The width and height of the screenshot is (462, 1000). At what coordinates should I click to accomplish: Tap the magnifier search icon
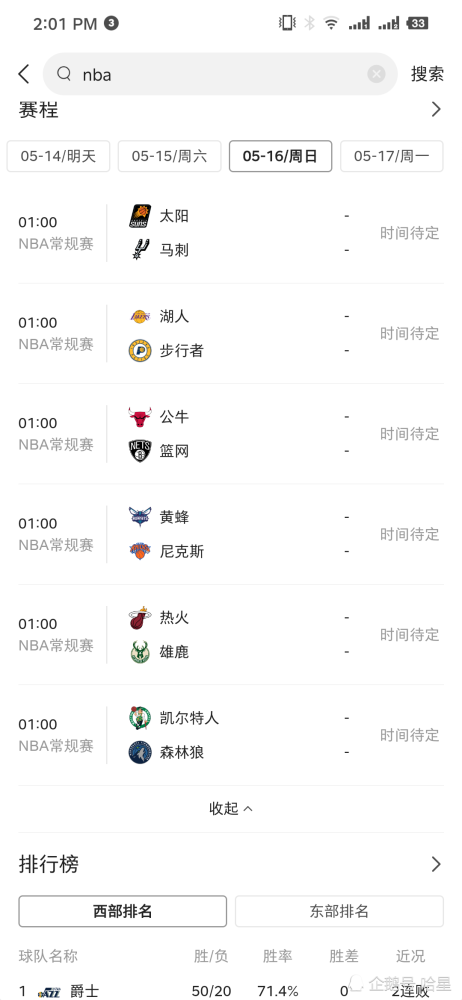click(x=64, y=74)
